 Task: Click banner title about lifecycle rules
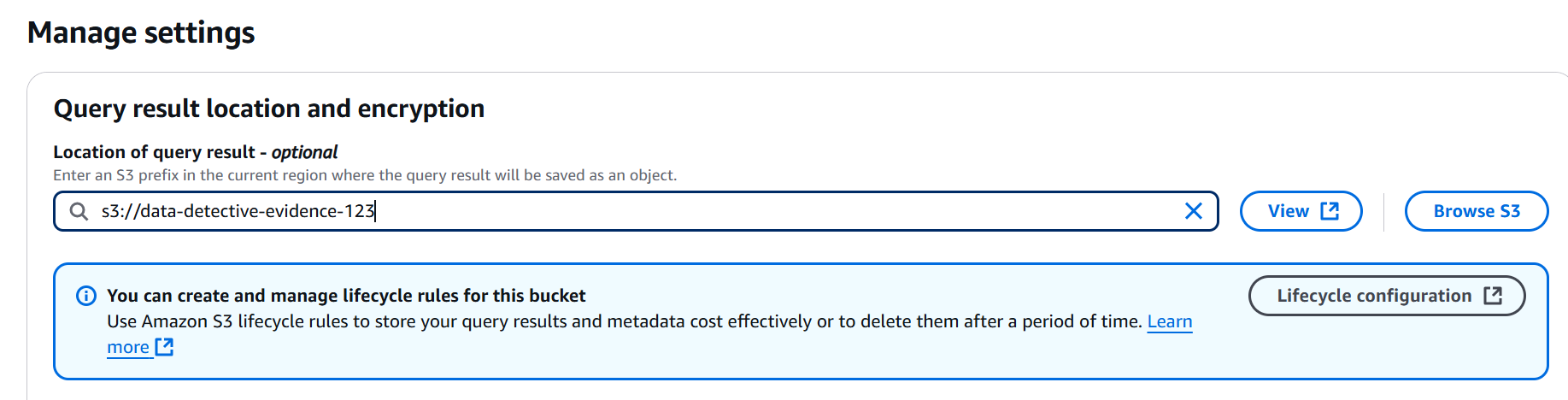[346, 296]
